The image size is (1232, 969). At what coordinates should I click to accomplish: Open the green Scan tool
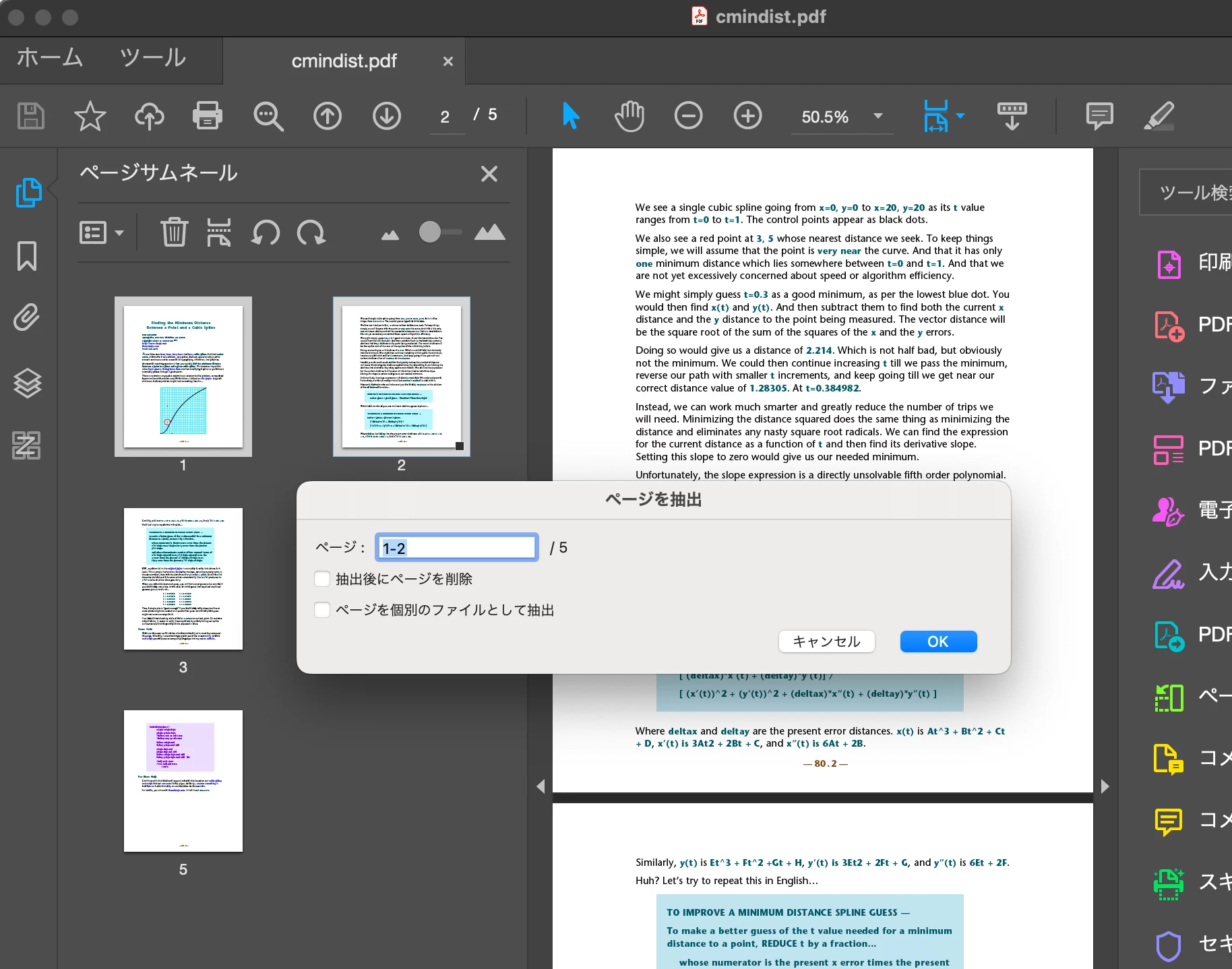1169,883
